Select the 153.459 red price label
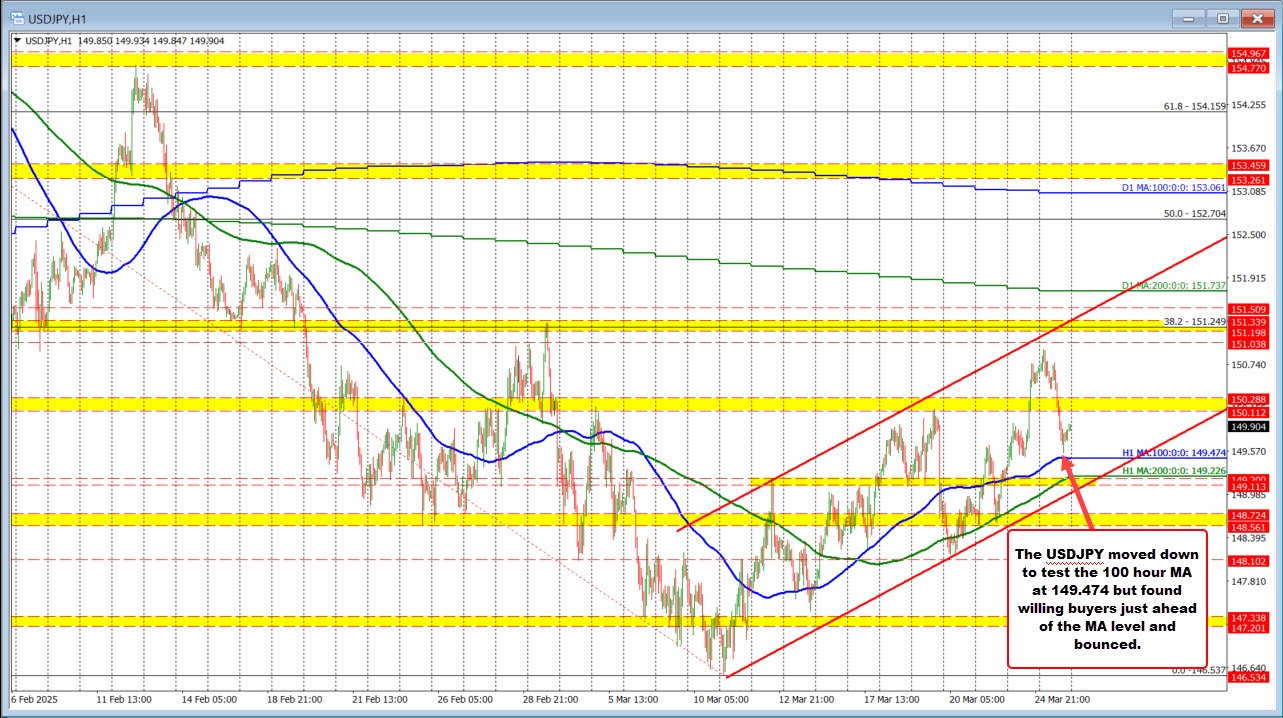 (x=1249, y=165)
